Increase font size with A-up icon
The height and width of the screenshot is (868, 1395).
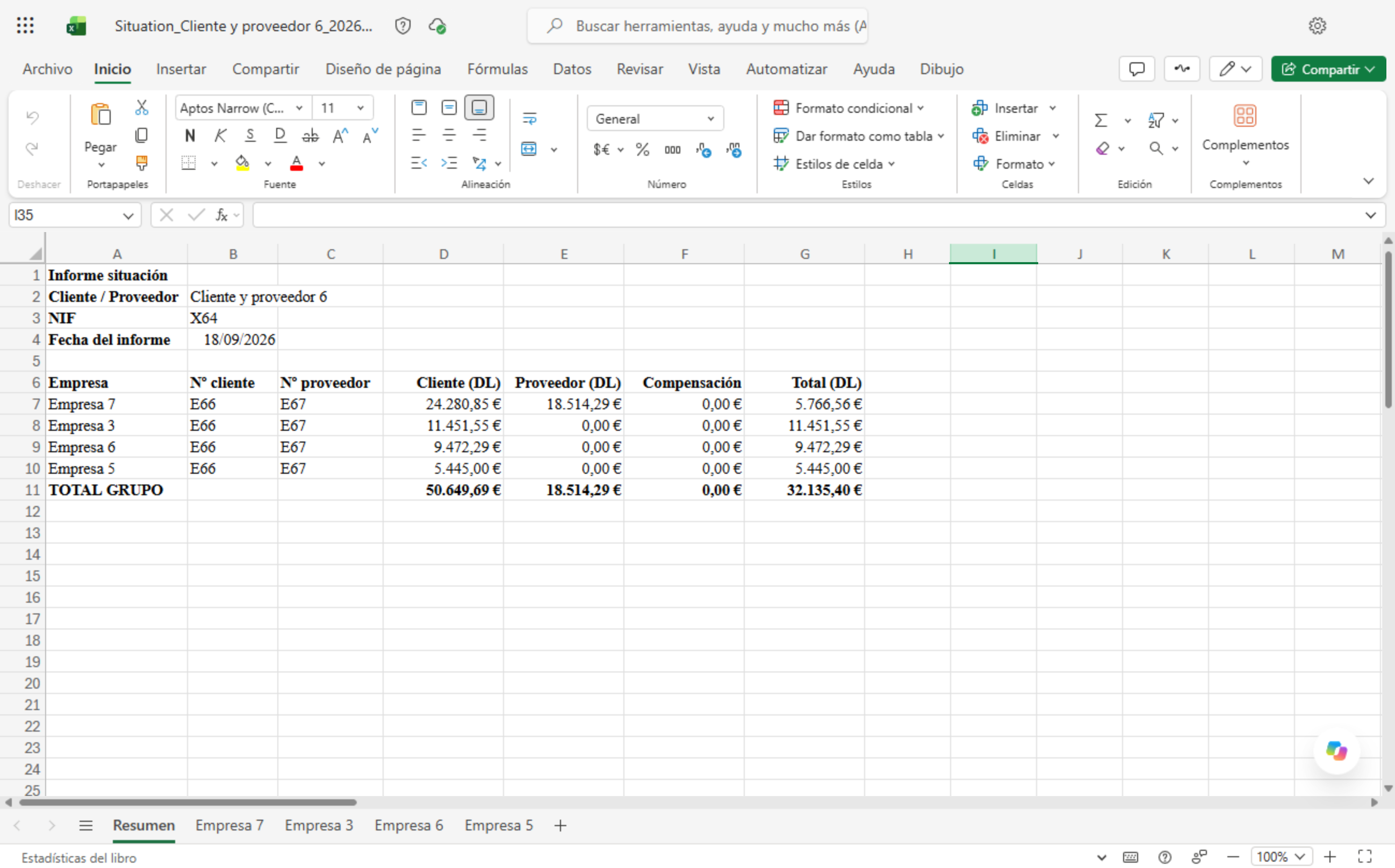click(x=340, y=136)
